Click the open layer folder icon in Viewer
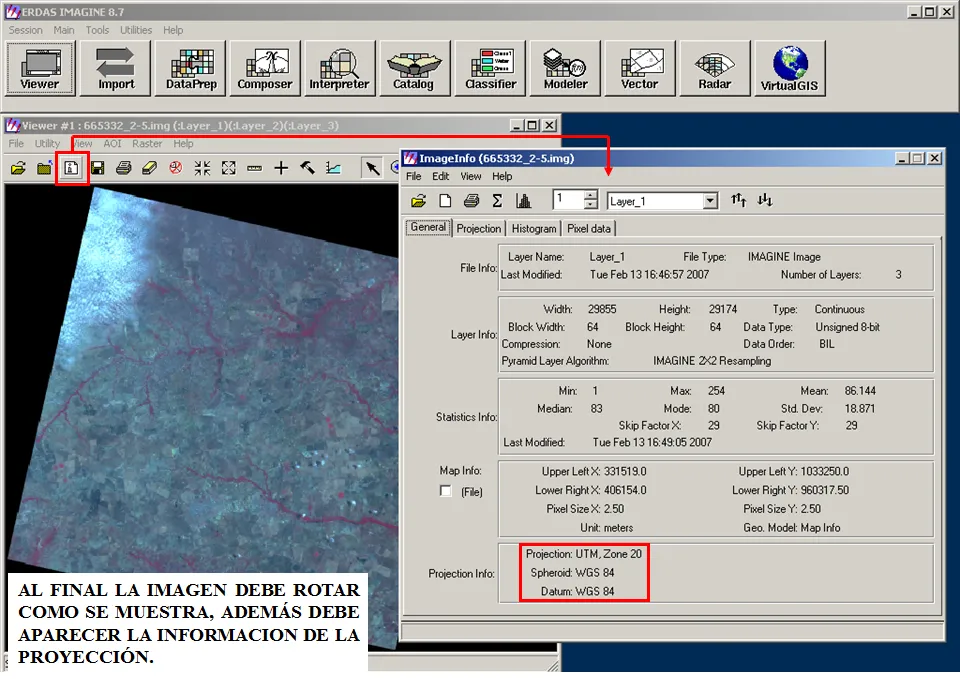The image size is (960, 679). coord(18,168)
